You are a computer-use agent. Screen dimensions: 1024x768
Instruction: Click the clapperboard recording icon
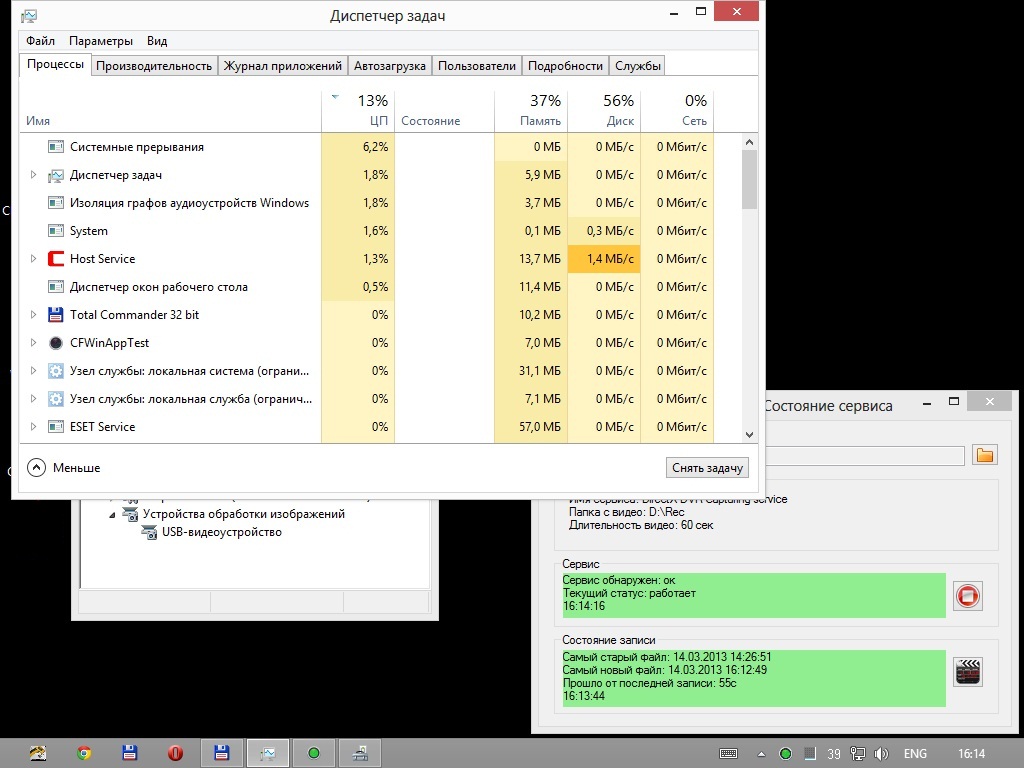(x=967, y=671)
